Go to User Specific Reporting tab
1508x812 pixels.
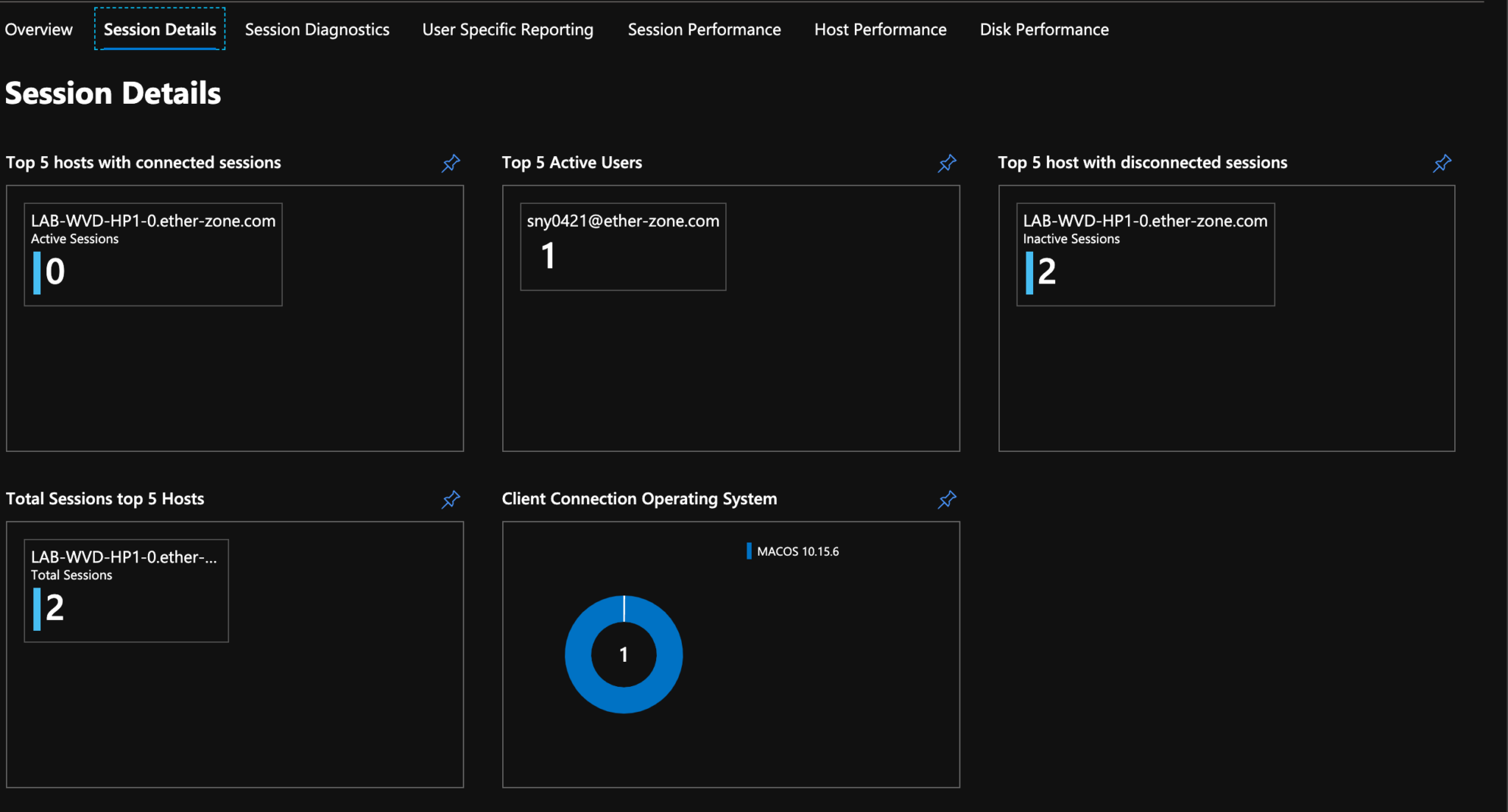(507, 29)
